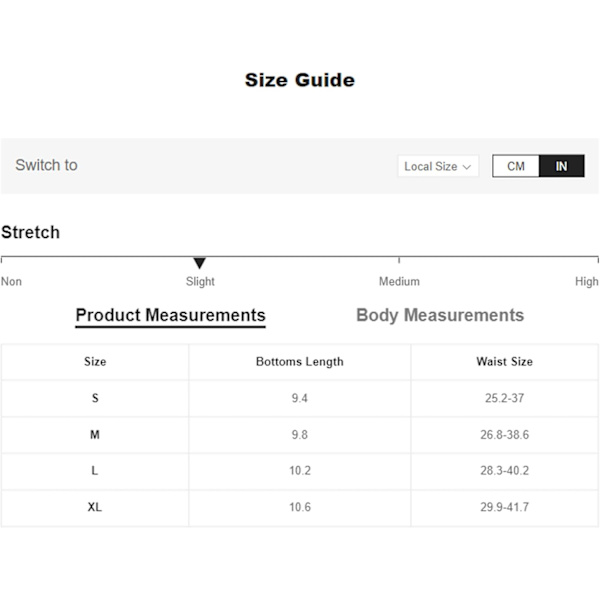
Task: Click the 9.4 bottoms length cell
Action: [x=300, y=398]
